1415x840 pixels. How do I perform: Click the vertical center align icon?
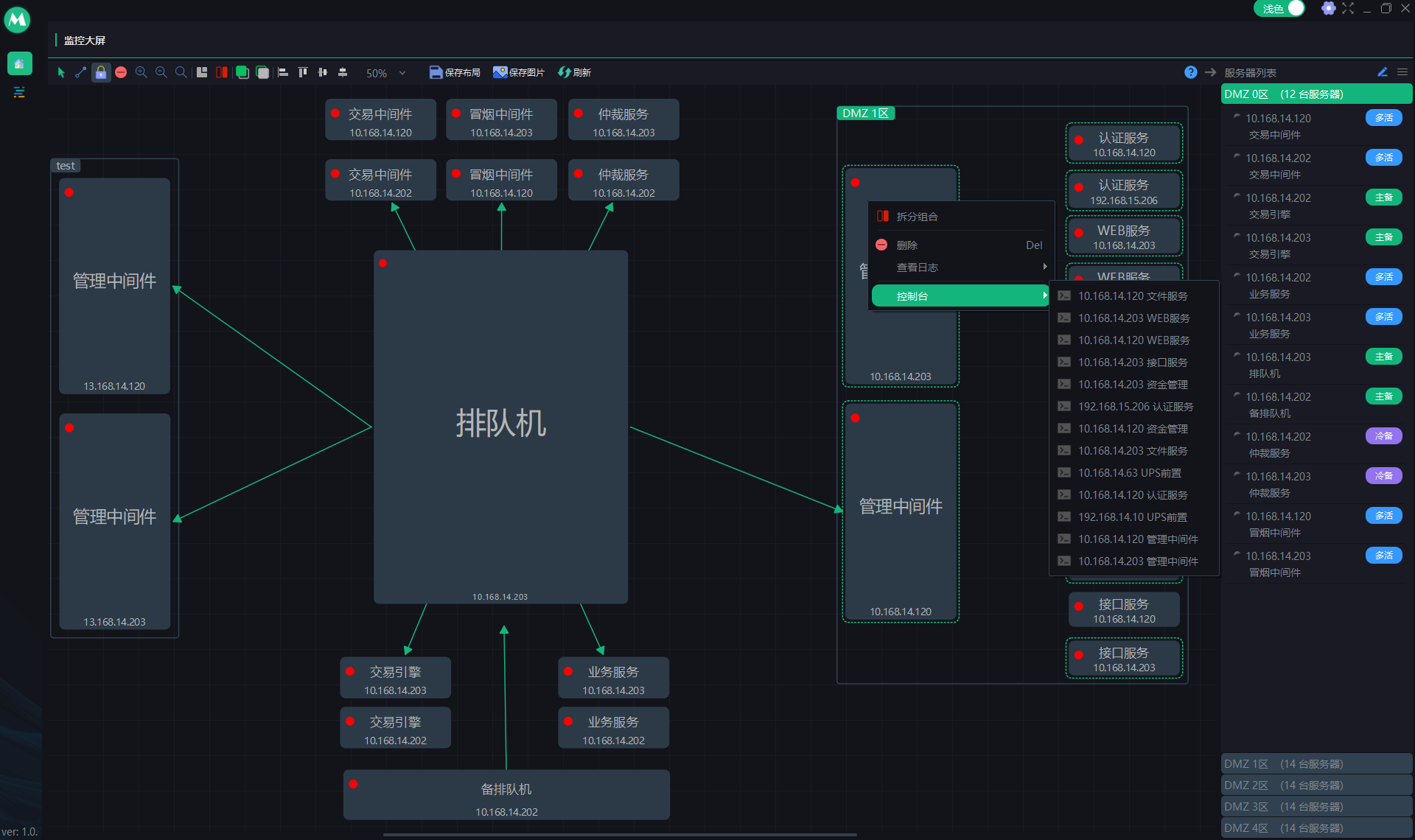click(343, 72)
